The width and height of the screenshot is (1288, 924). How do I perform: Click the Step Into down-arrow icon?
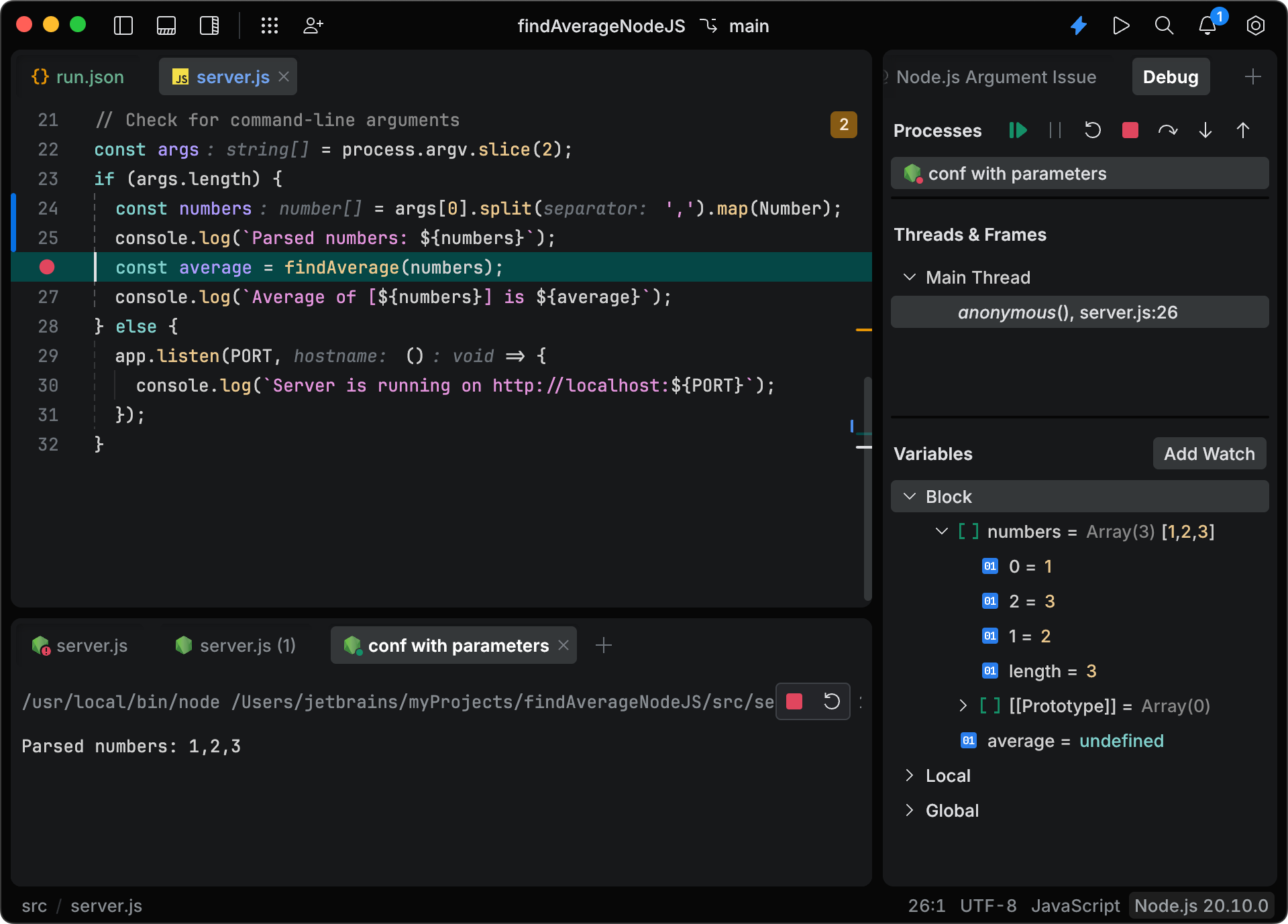click(x=1205, y=130)
